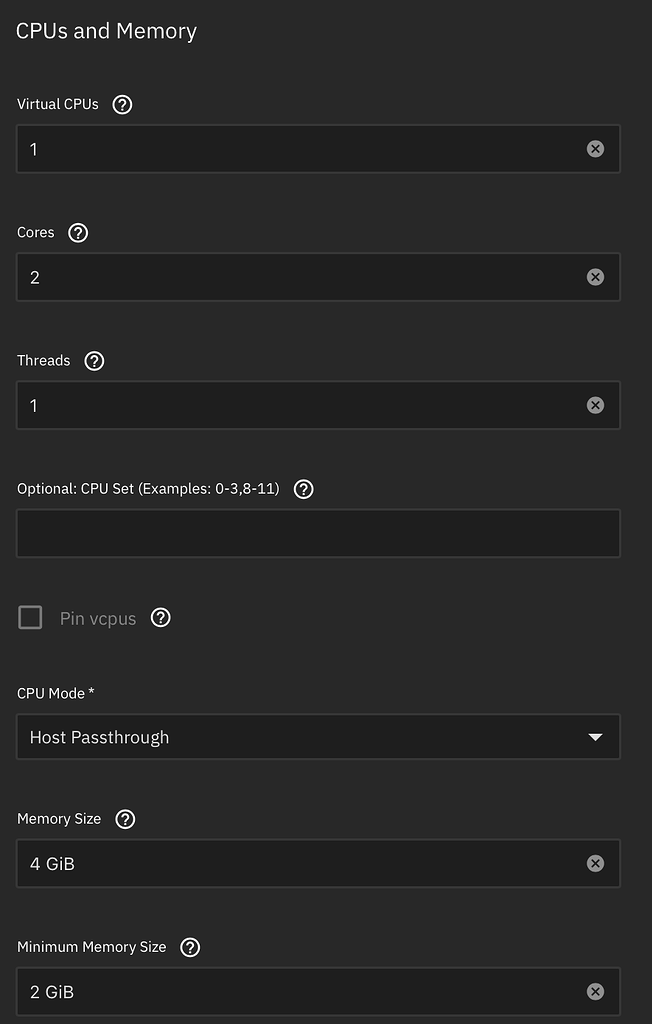652x1024 pixels.
Task: Clear the Minimum Memory Size value
Action: [595, 991]
